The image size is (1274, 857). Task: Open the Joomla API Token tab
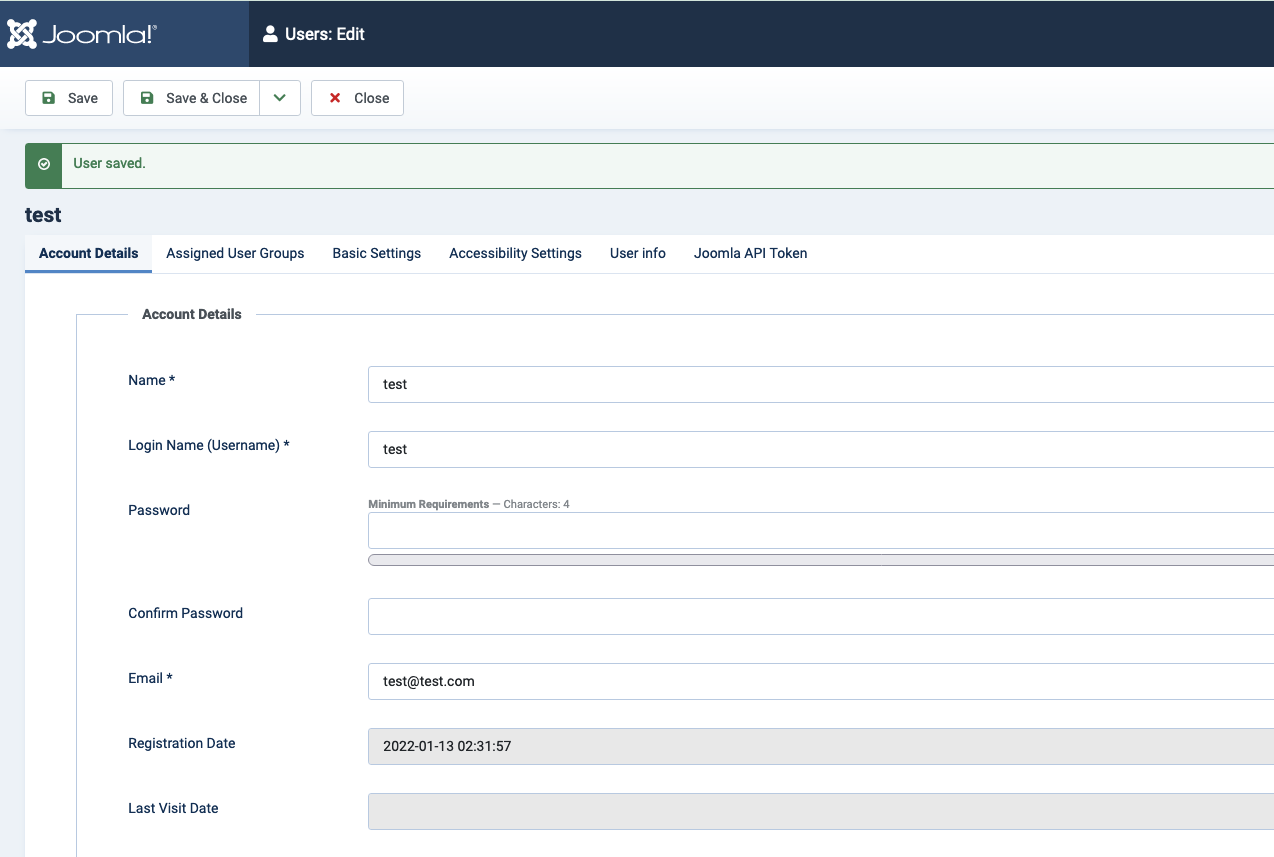pyautogui.click(x=750, y=253)
